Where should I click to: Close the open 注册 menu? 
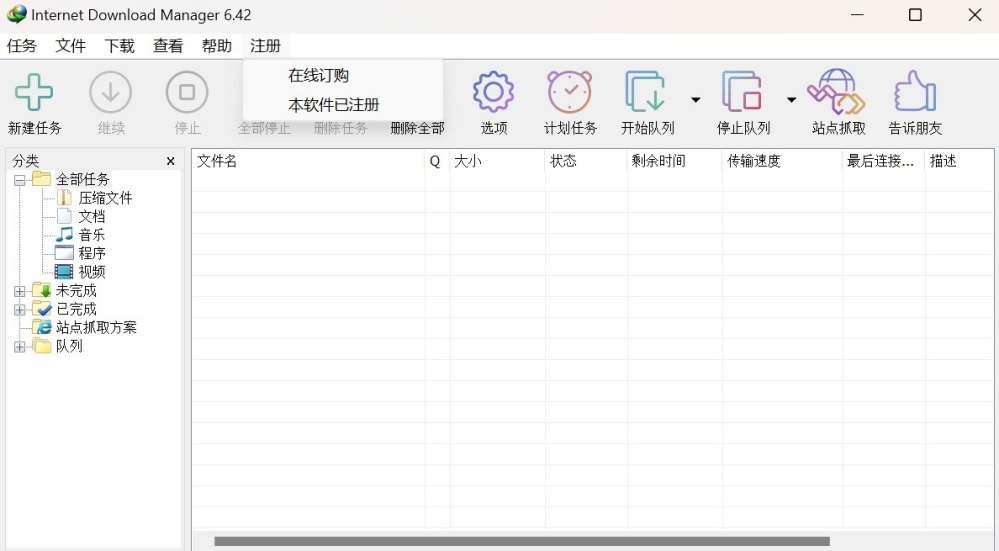(266, 46)
